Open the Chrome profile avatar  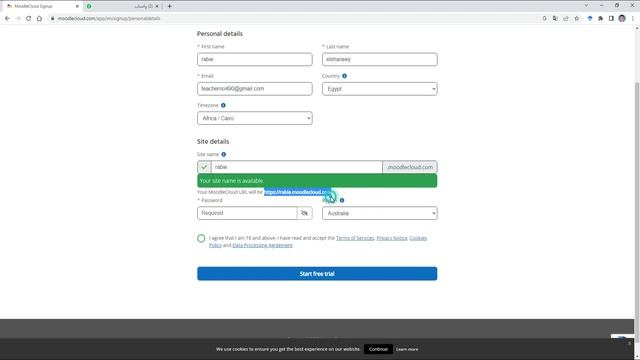(622, 18)
